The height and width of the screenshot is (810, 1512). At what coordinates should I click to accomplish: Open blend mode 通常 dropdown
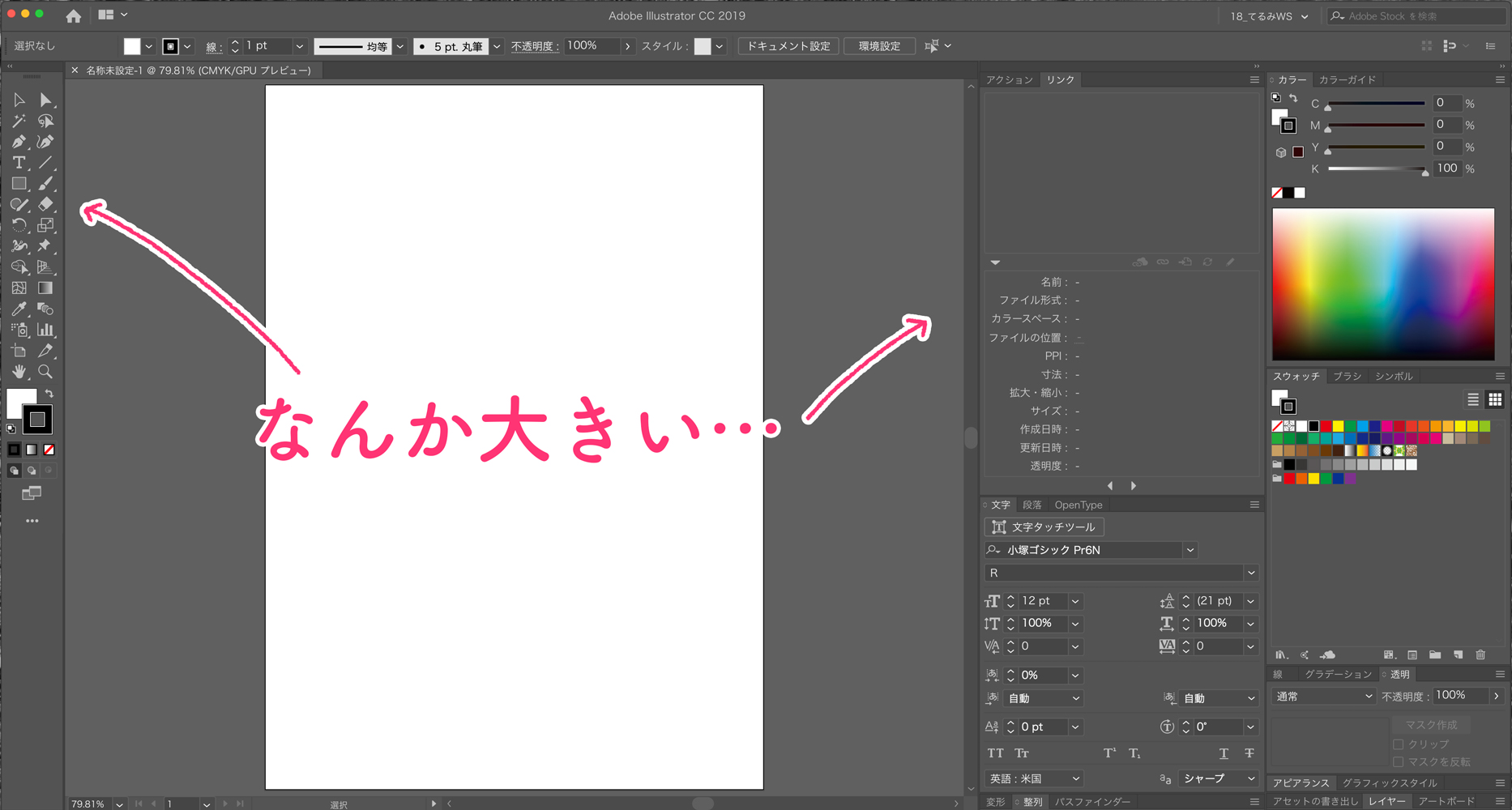1323,696
